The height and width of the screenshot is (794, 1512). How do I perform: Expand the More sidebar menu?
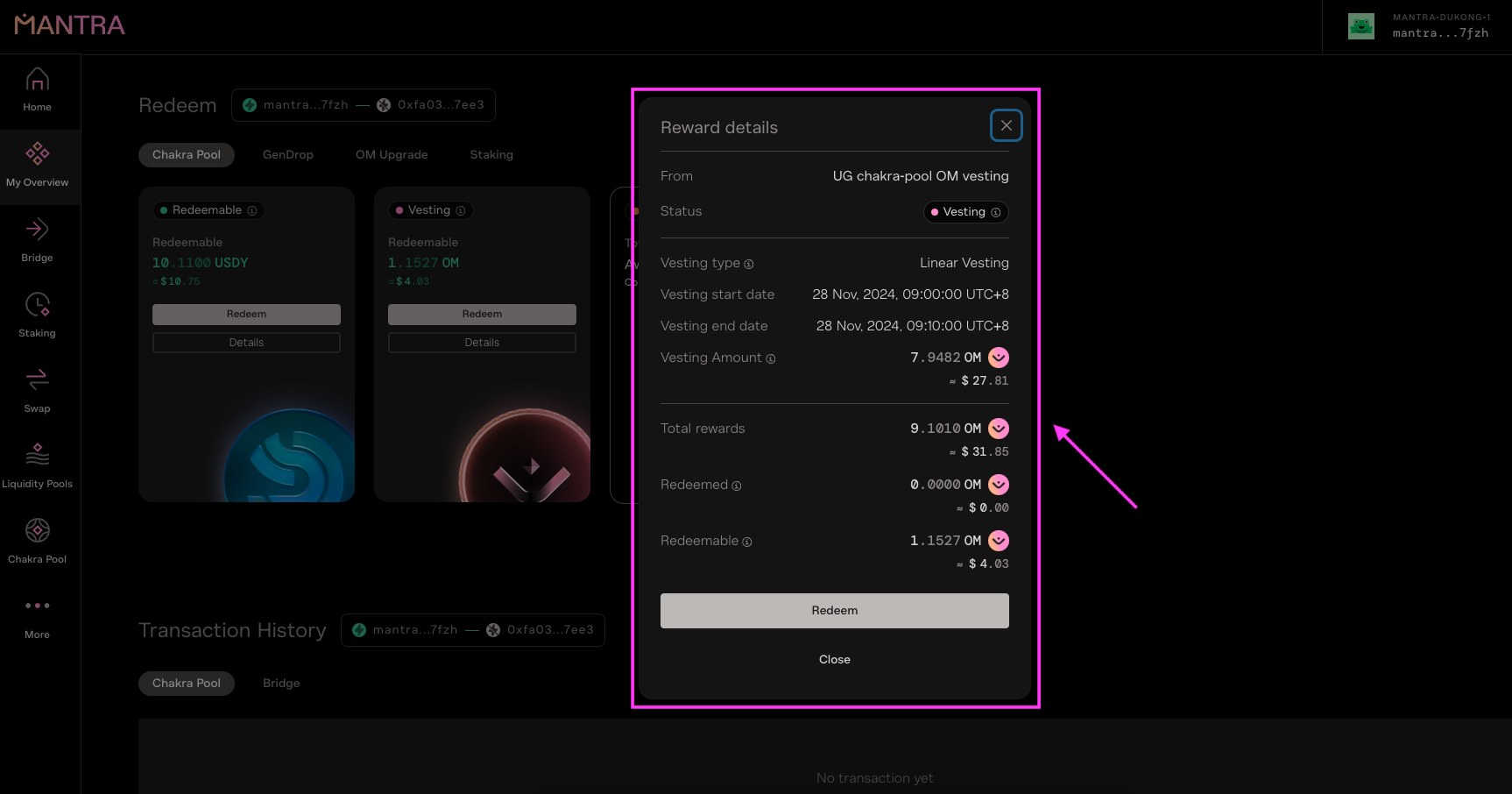(x=37, y=618)
